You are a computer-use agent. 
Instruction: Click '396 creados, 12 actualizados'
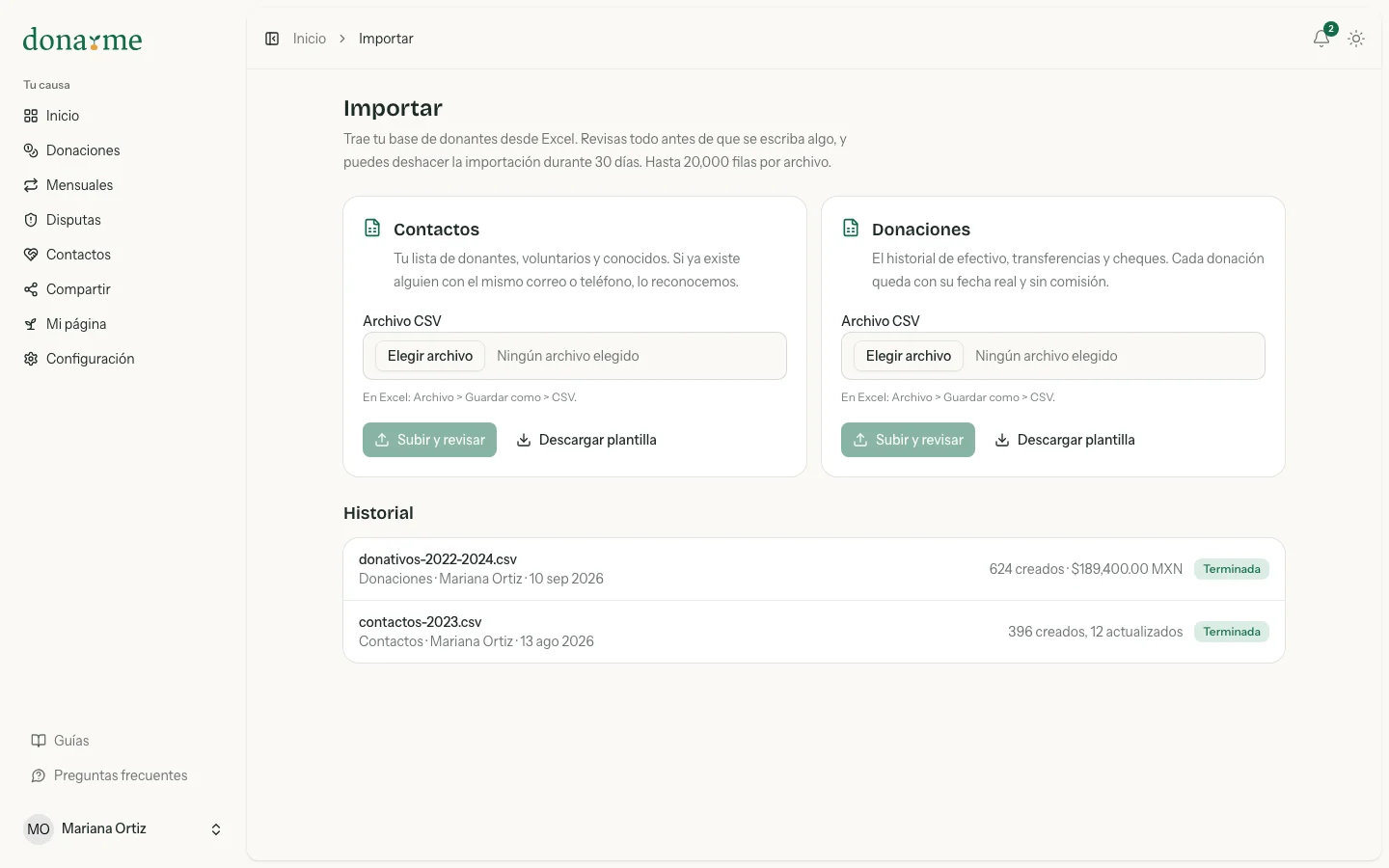1095,632
